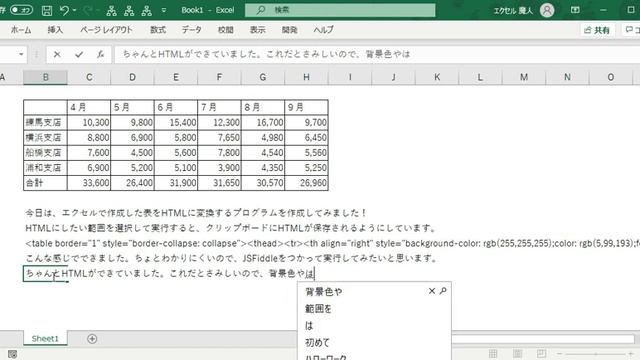Viewport: 640px width, 360px height.
Task: Confirm entry with checkmark icon
Action: [79, 54]
